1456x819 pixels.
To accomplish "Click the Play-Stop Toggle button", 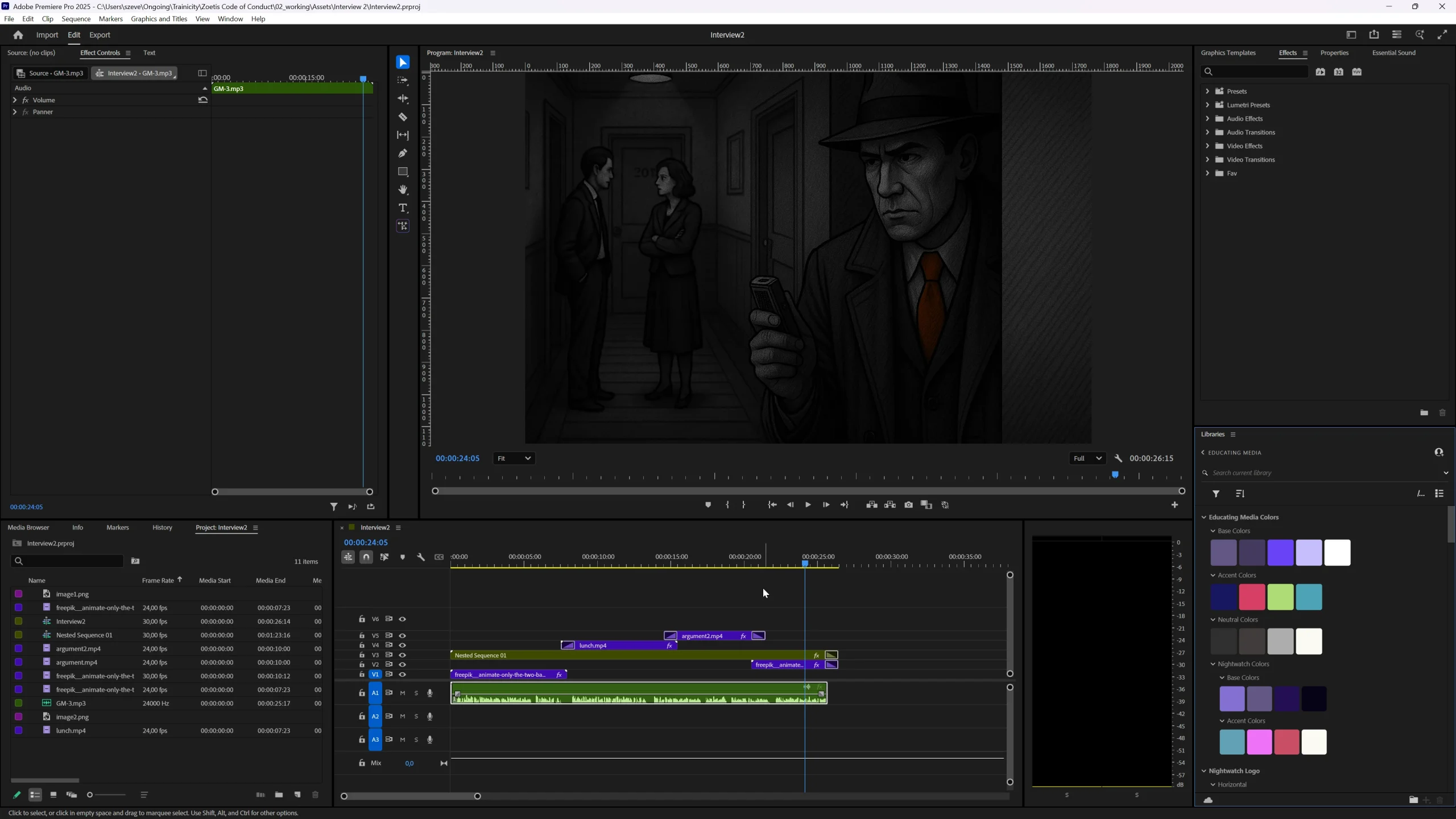I will click(x=808, y=505).
